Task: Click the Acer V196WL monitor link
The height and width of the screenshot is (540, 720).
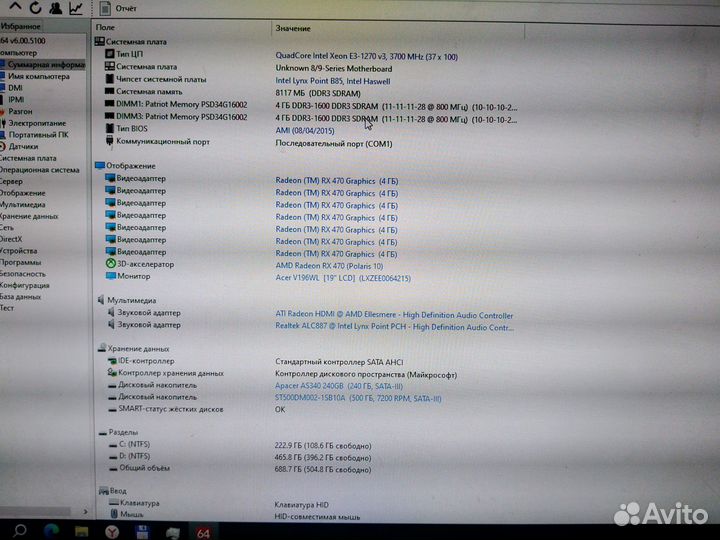Action: coord(343,278)
